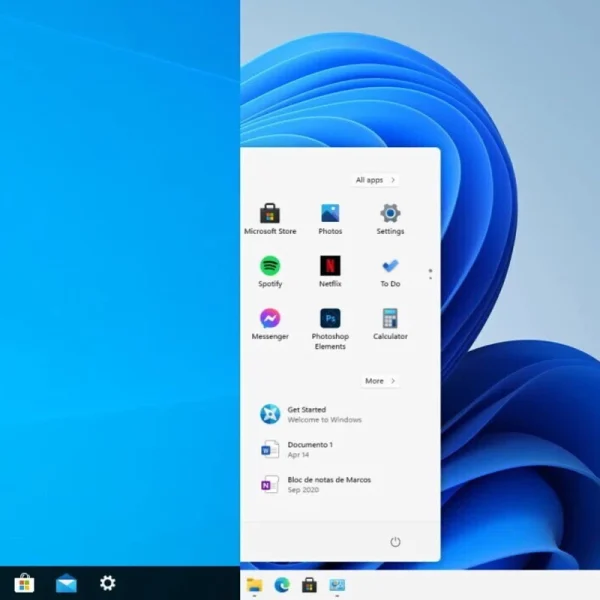600x600 pixels.
Task: Click the Word document icon beside Documento 1
Action: coord(270,449)
